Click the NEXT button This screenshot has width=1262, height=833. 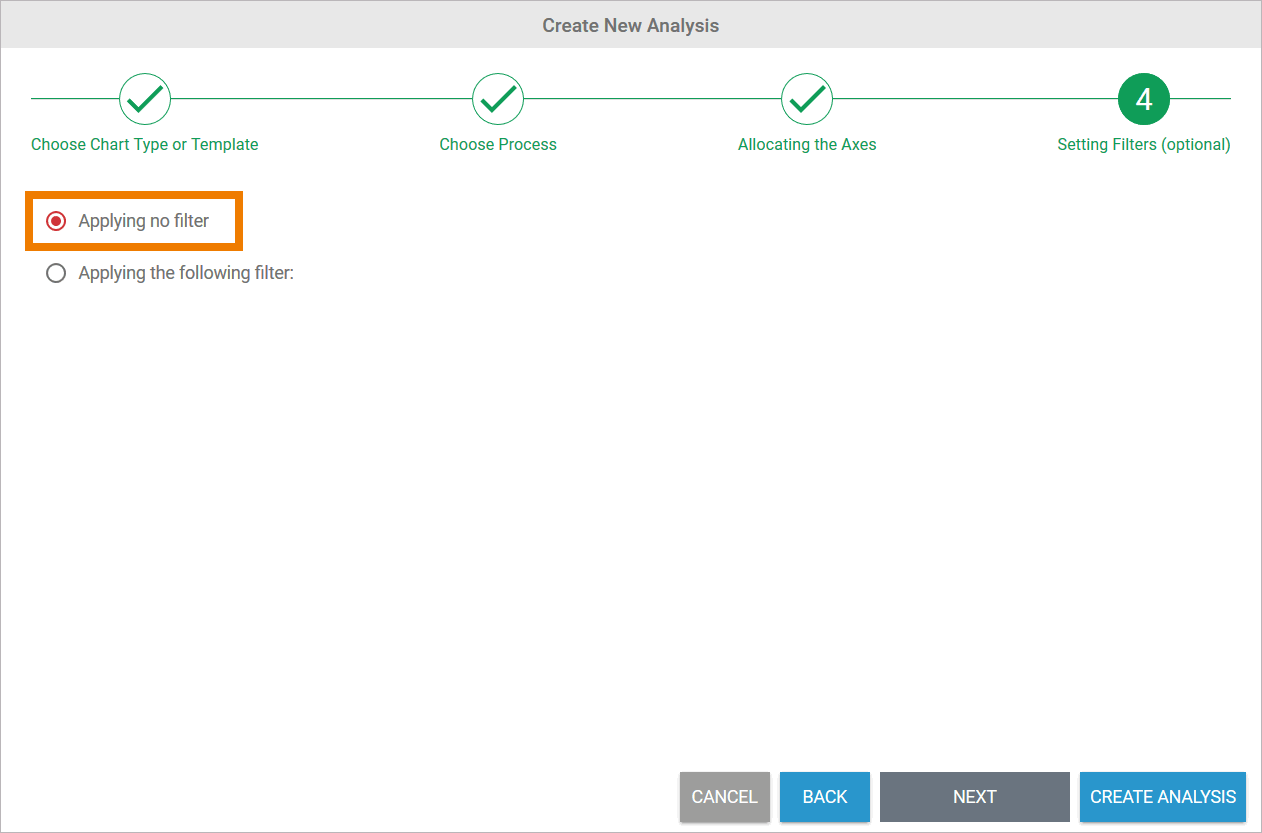click(x=975, y=797)
